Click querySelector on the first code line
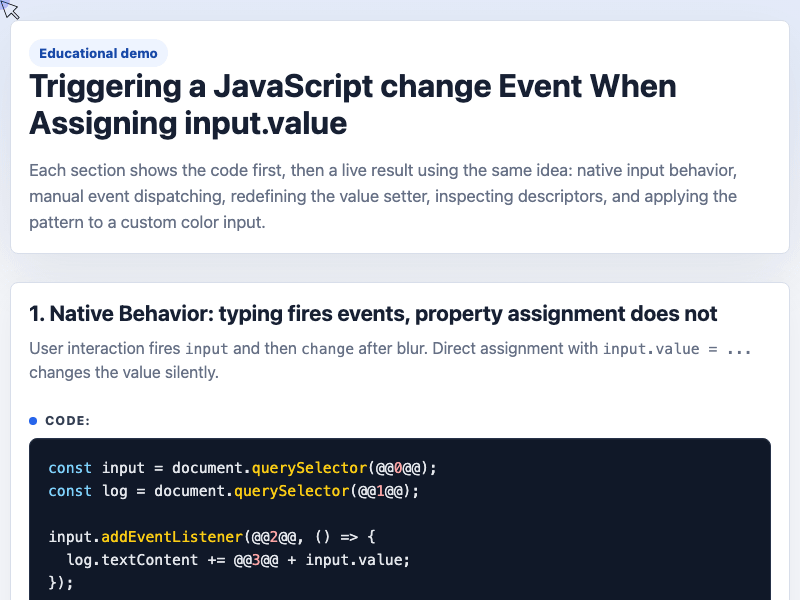800x600 pixels. tap(309, 468)
